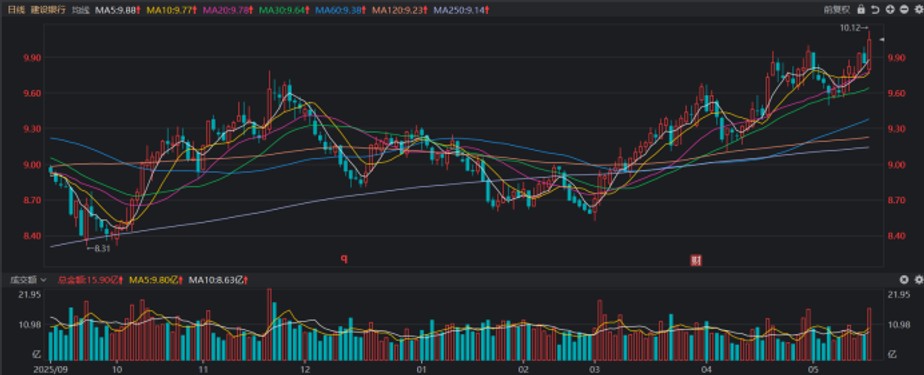Click the red 财 financial report marker

tap(696, 259)
